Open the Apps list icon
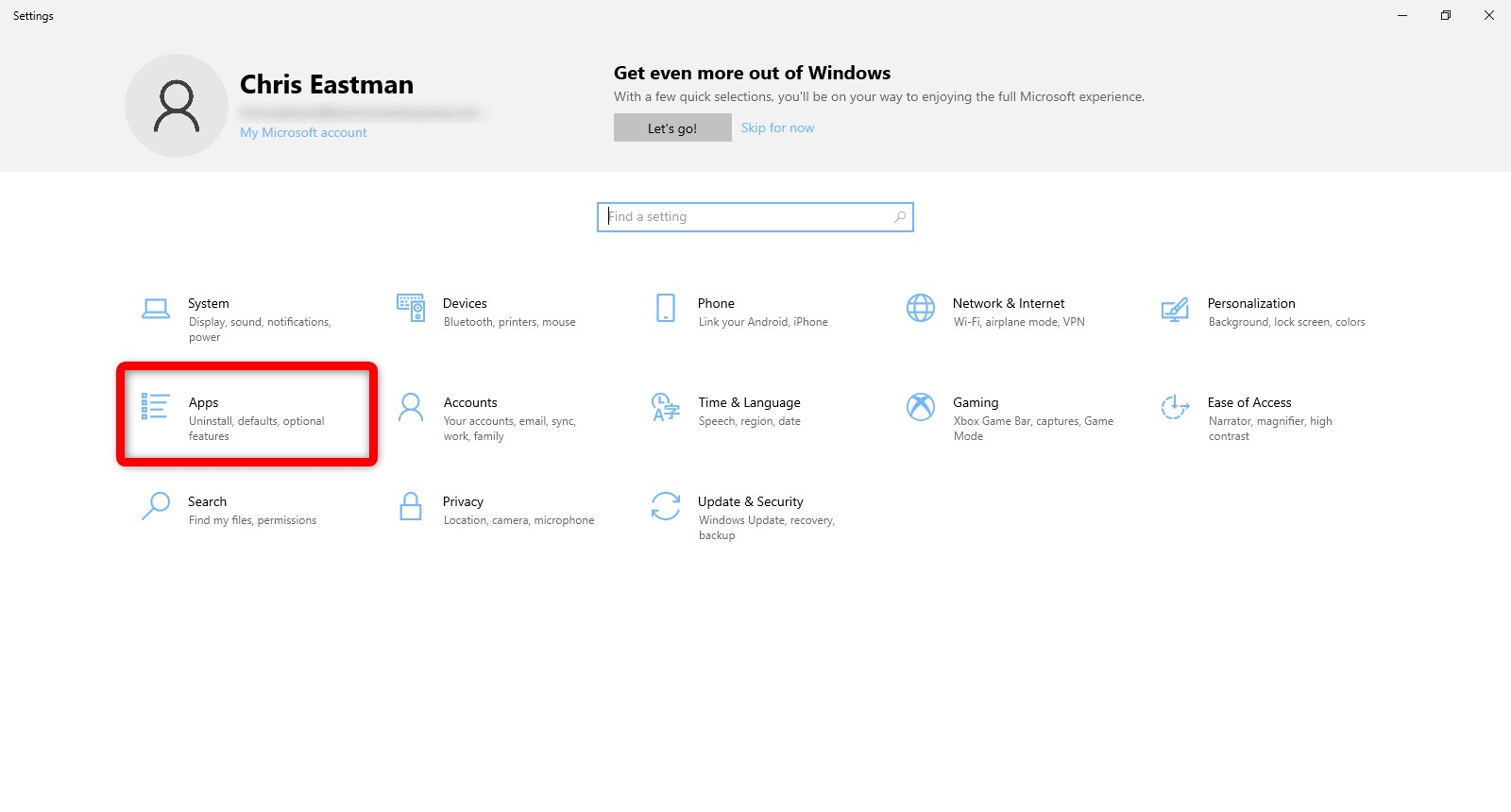 (x=155, y=406)
